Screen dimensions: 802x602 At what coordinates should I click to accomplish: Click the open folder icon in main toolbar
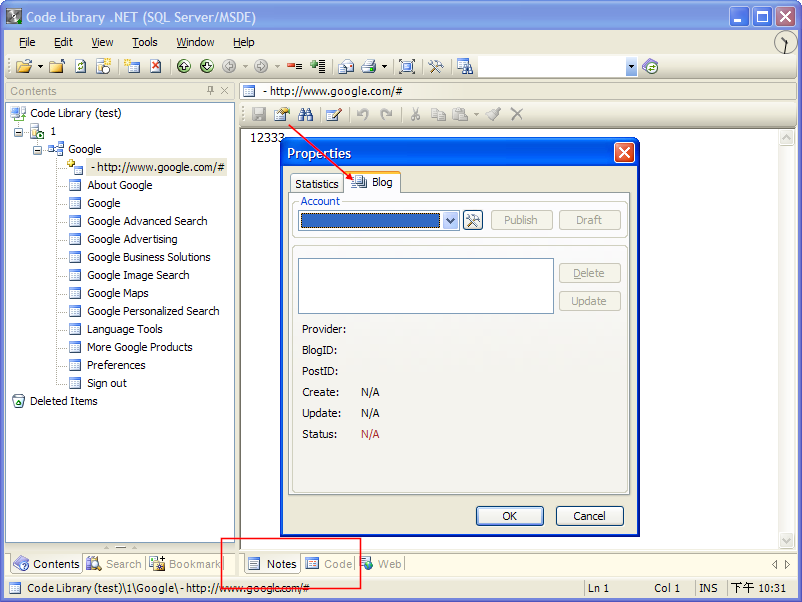(24, 66)
